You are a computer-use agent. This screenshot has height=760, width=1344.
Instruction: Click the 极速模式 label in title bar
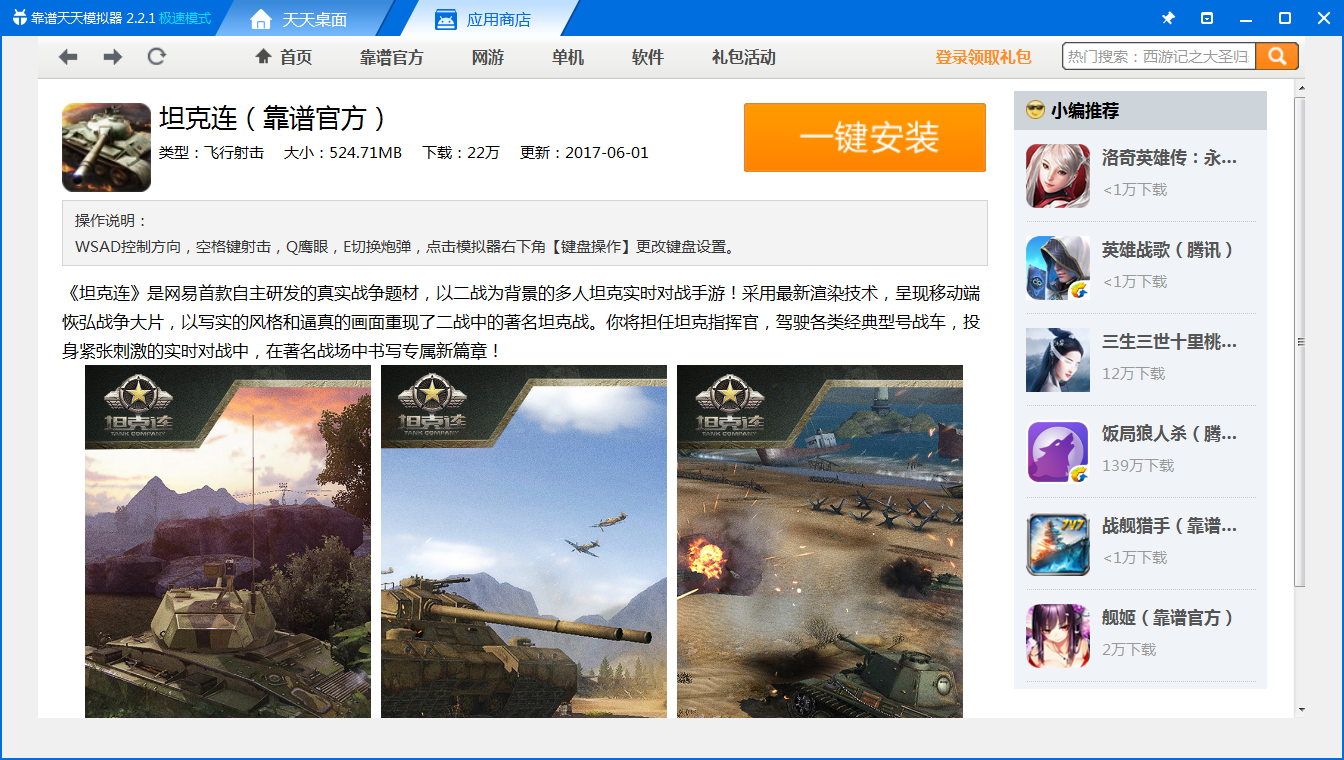[x=185, y=19]
